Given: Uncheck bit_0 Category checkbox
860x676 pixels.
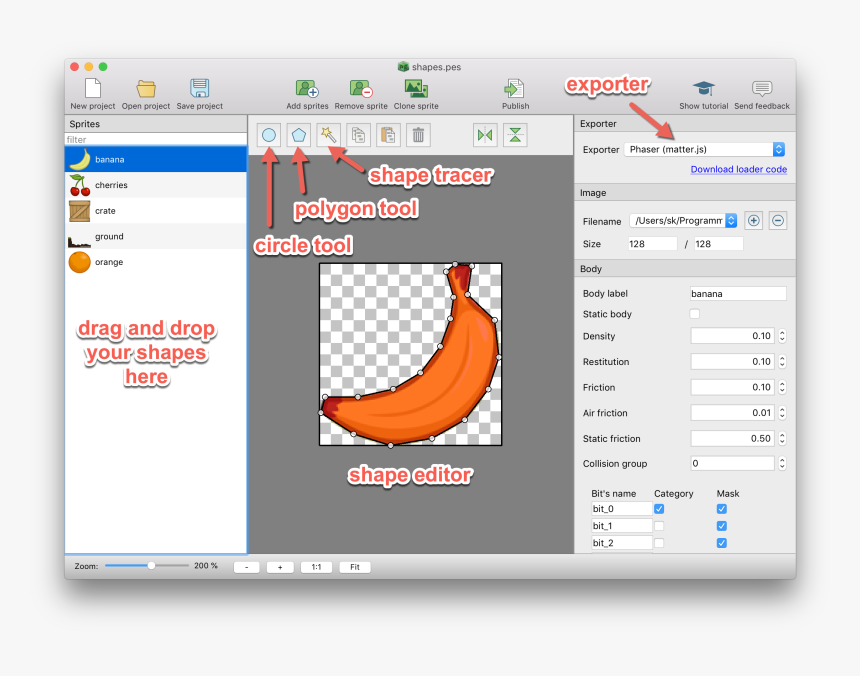Looking at the screenshot, I should pyautogui.click(x=659, y=509).
